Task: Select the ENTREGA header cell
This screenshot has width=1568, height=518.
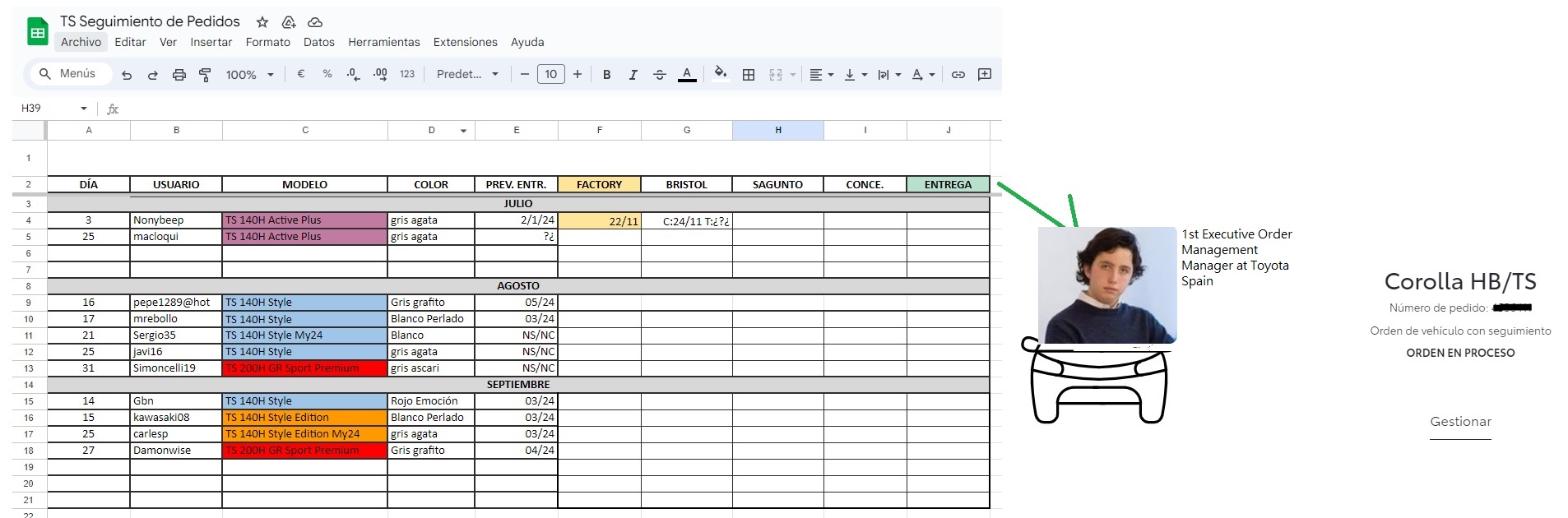Action: pos(949,184)
